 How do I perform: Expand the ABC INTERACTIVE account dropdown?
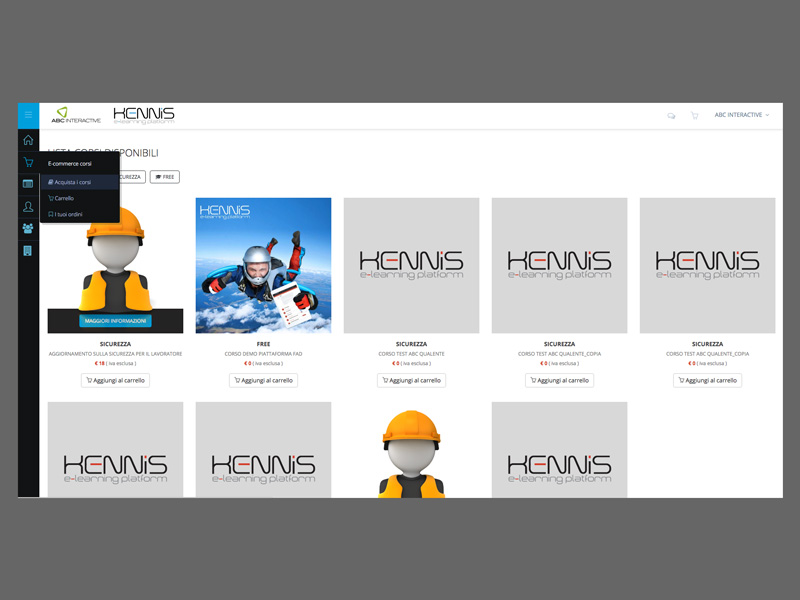(x=741, y=115)
